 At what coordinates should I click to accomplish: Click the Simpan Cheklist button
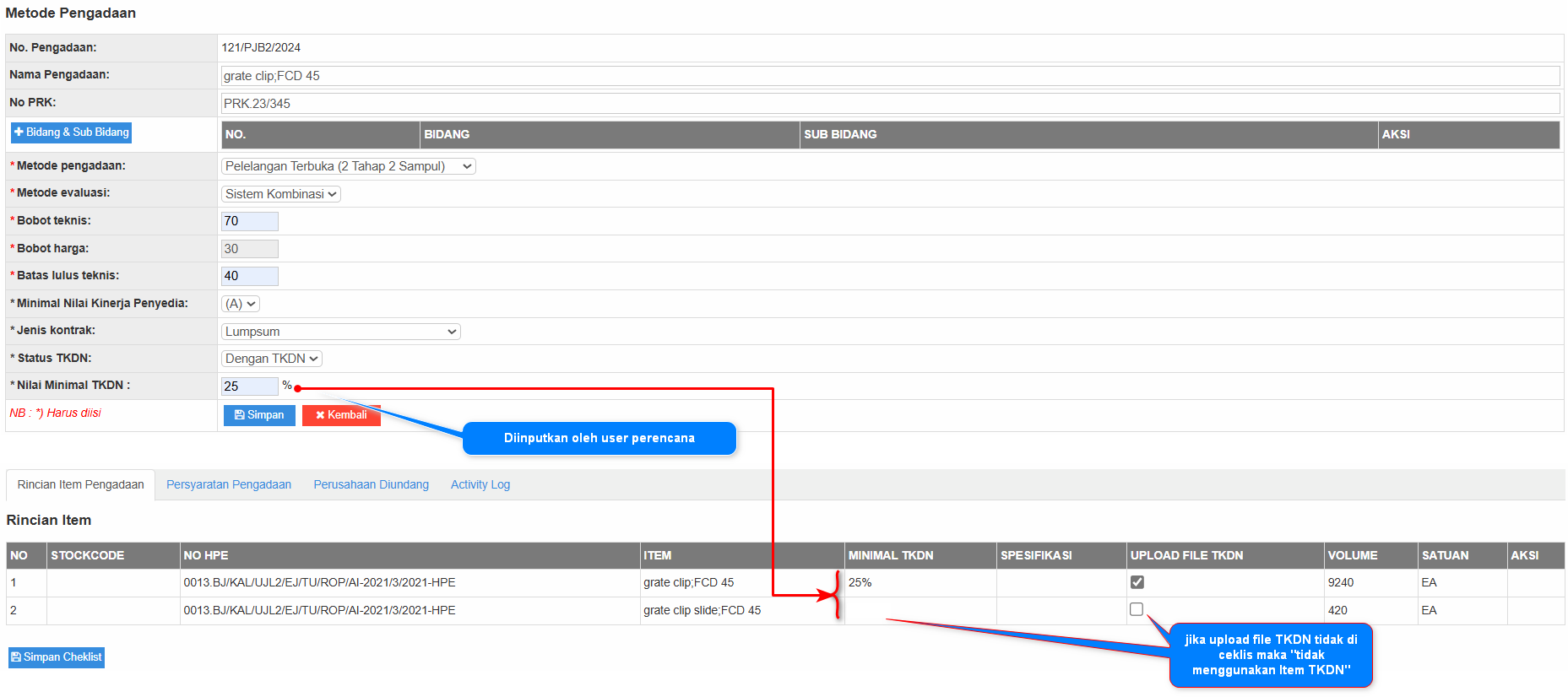click(57, 657)
